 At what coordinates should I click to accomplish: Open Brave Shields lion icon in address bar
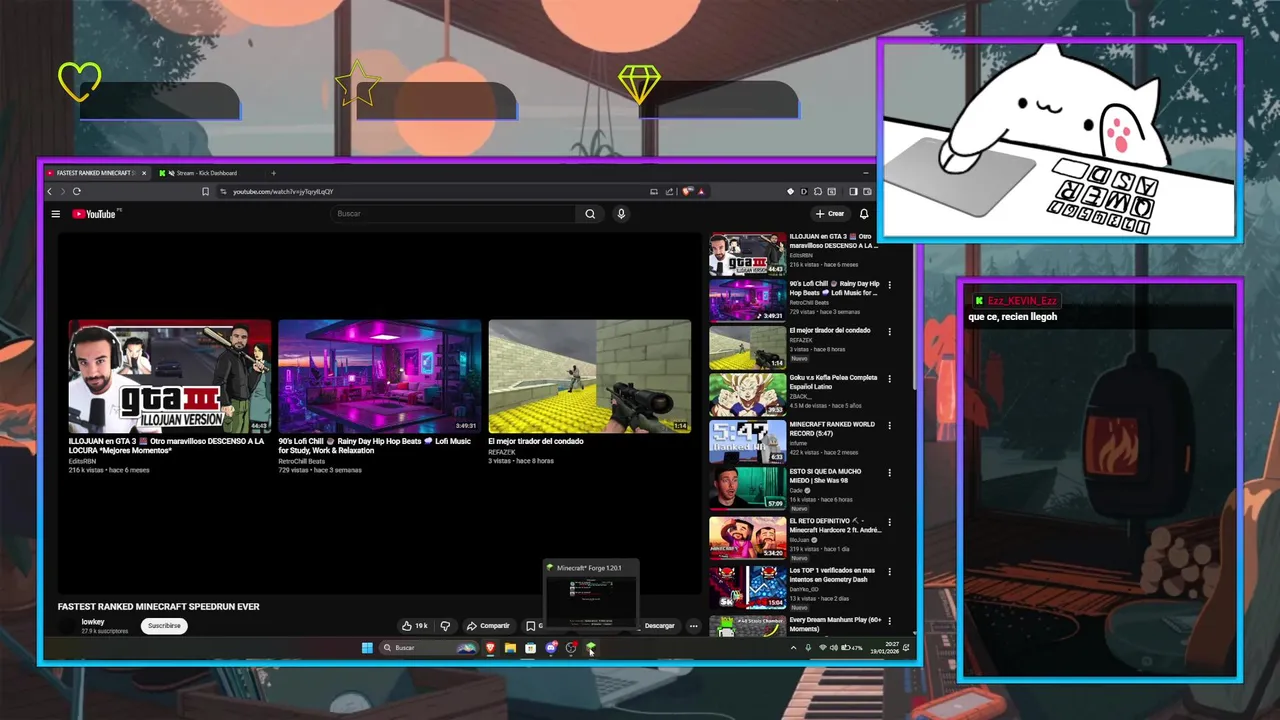click(687, 191)
